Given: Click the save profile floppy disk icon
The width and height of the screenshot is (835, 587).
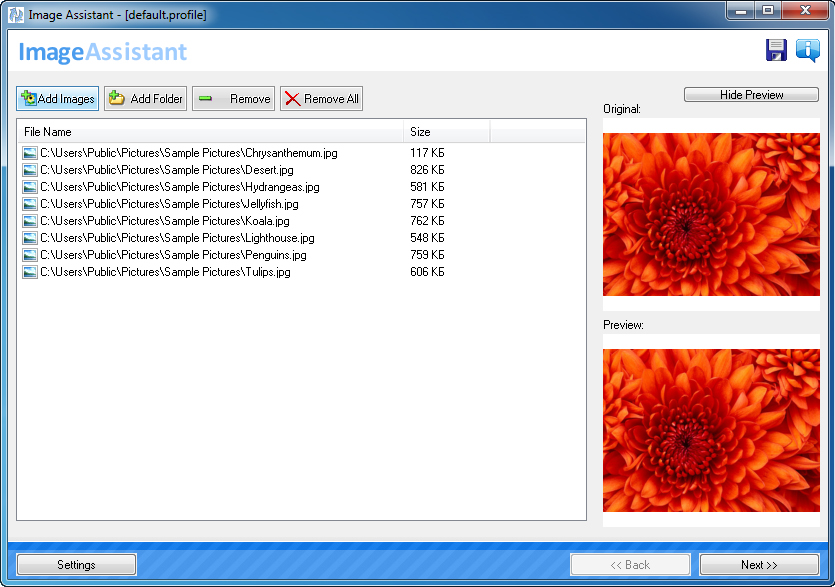Looking at the screenshot, I should click(x=776, y=51).
